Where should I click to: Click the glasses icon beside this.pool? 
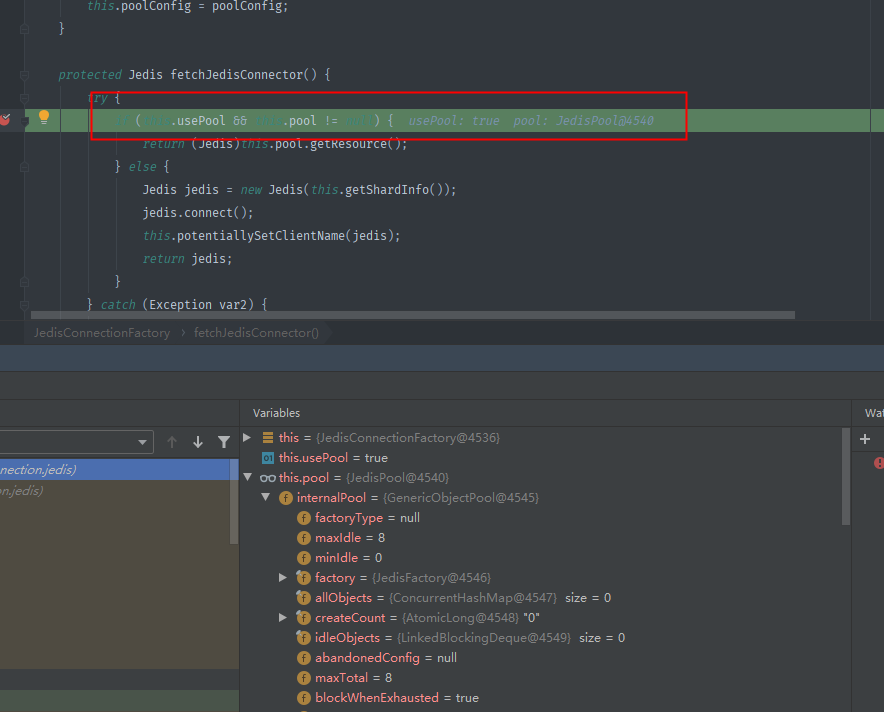coord(267,478)
